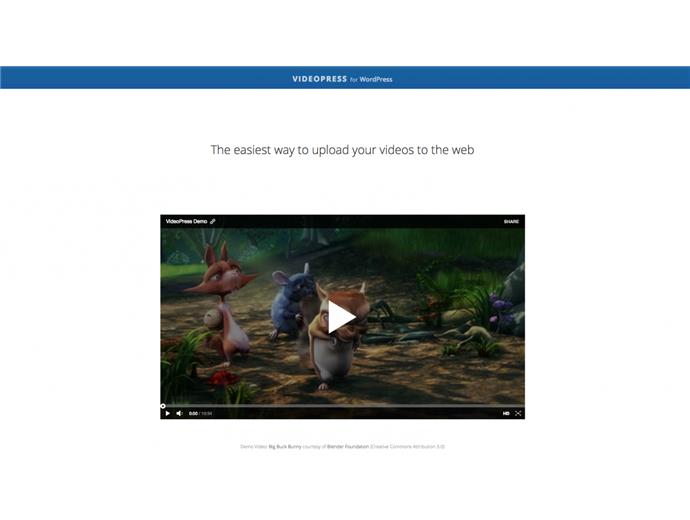Toggle HD quality in the player

506,414
